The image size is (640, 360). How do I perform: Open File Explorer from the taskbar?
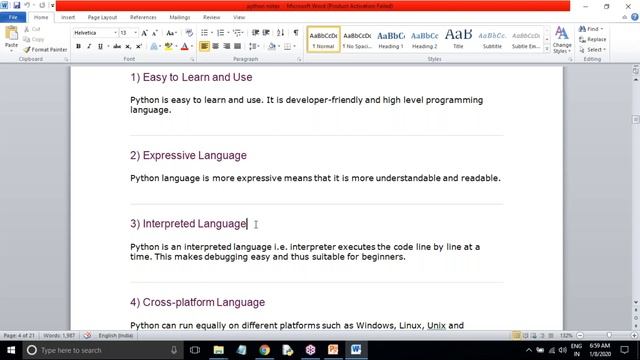point(219,350)
